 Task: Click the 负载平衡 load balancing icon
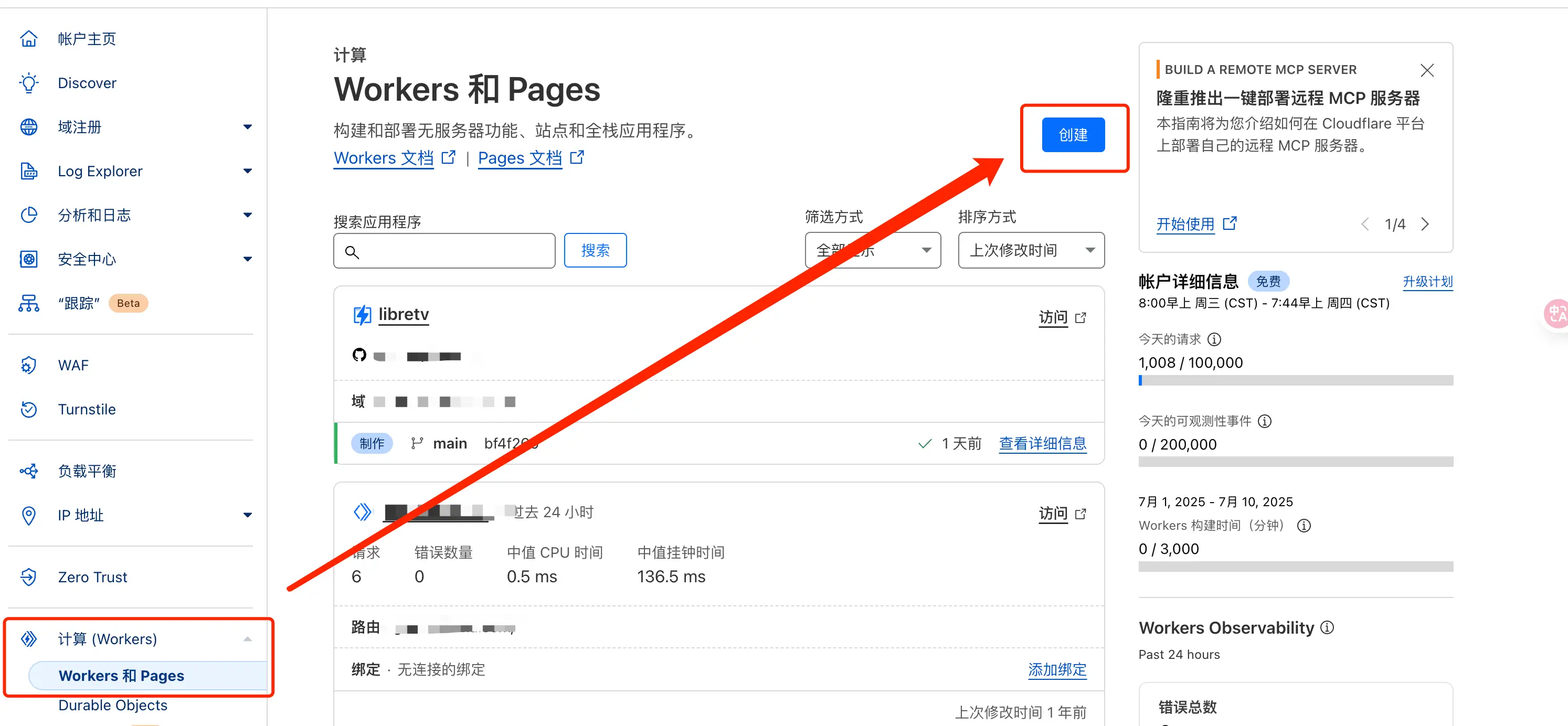point(29,471)
